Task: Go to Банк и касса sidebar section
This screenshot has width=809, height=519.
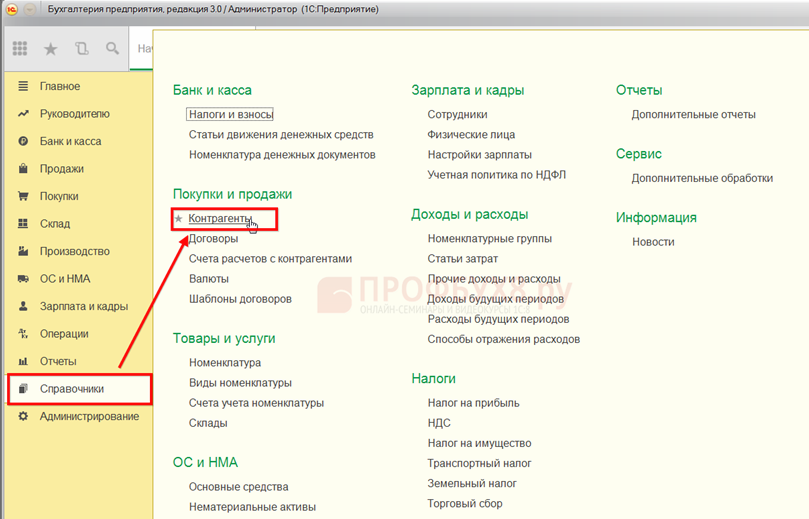Action: tap(71, 141)
